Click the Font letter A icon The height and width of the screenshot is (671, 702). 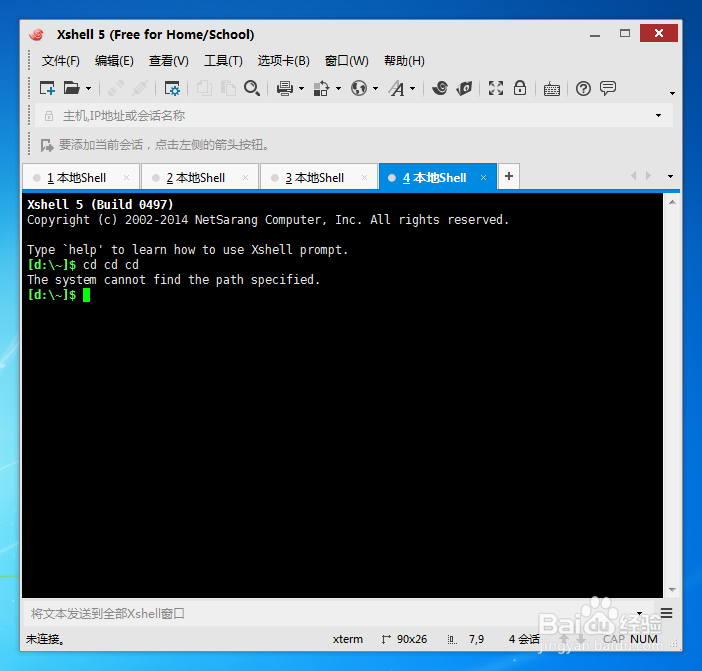tap(396, 88)
